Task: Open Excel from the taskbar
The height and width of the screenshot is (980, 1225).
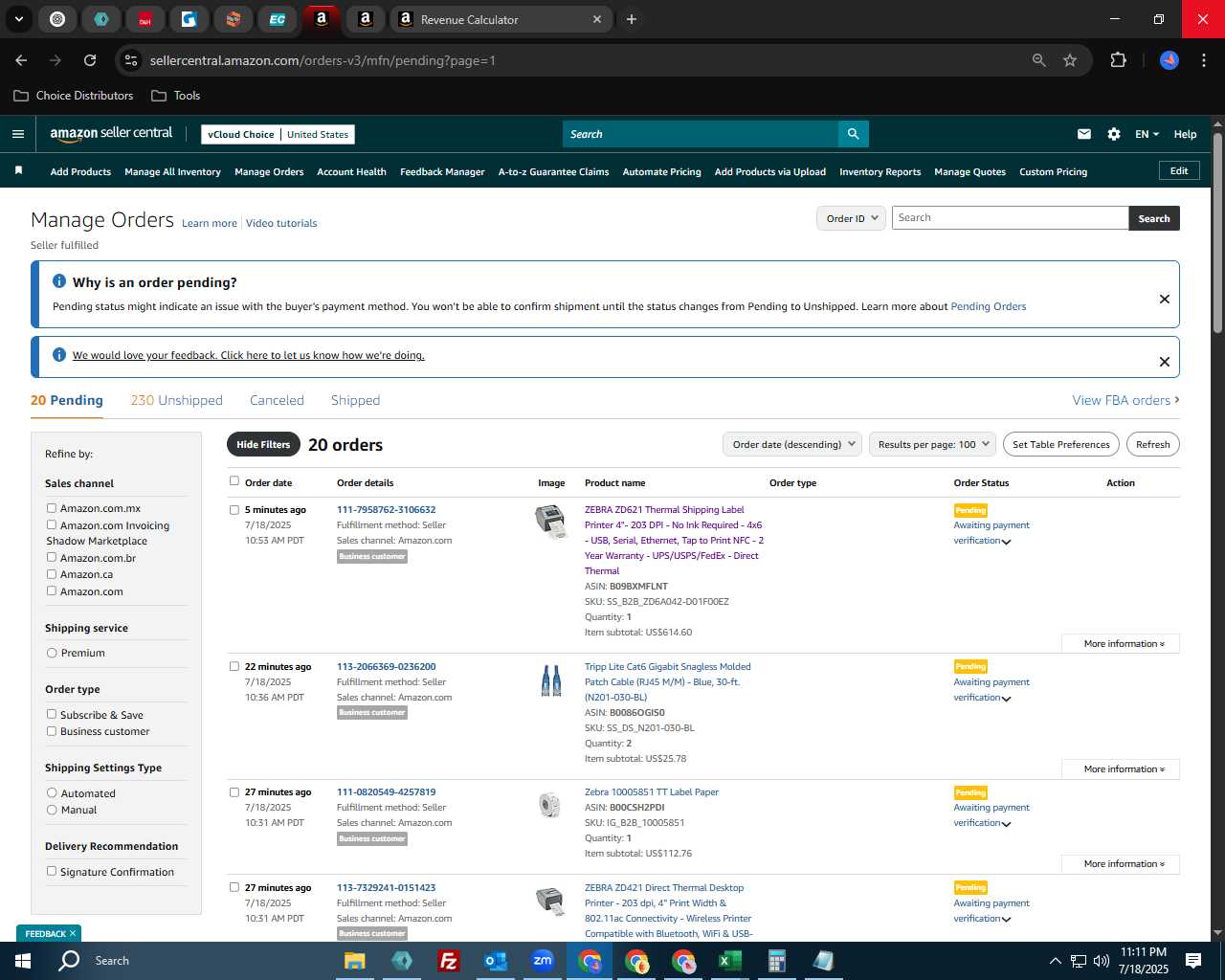Action: pos(730,961)
